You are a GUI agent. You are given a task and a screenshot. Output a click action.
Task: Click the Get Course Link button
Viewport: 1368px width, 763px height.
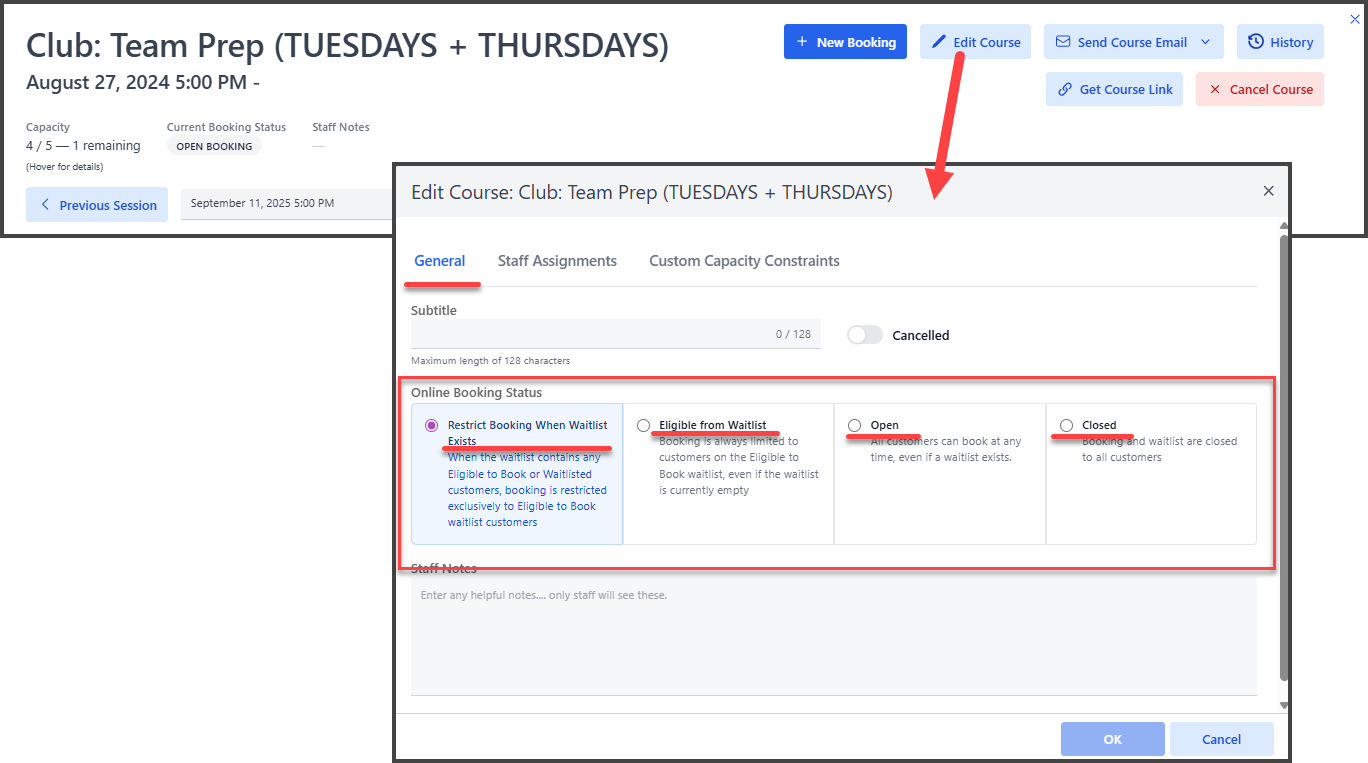[x=1115, y=89]
